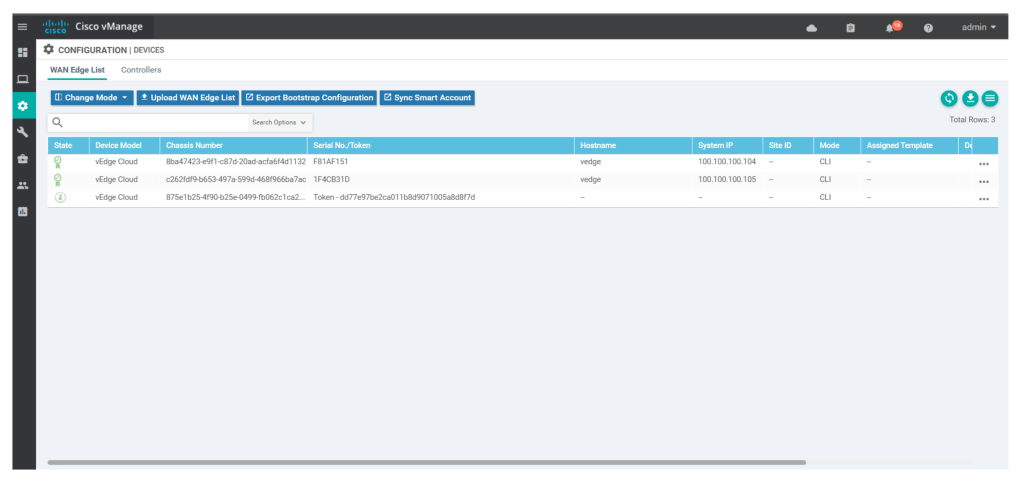The image size is (1024, 483).
Task: Click the cloud icon in top bar
Action: coord(811,28)
